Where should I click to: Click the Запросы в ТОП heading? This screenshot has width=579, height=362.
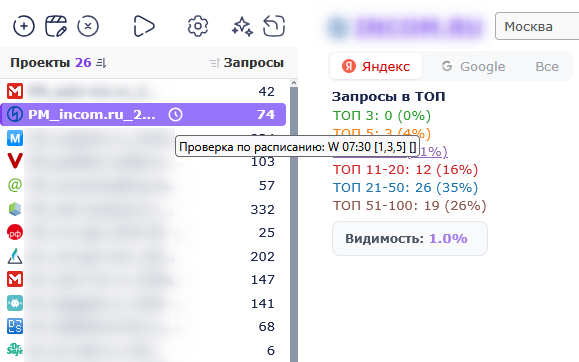(x=388, y=97)
